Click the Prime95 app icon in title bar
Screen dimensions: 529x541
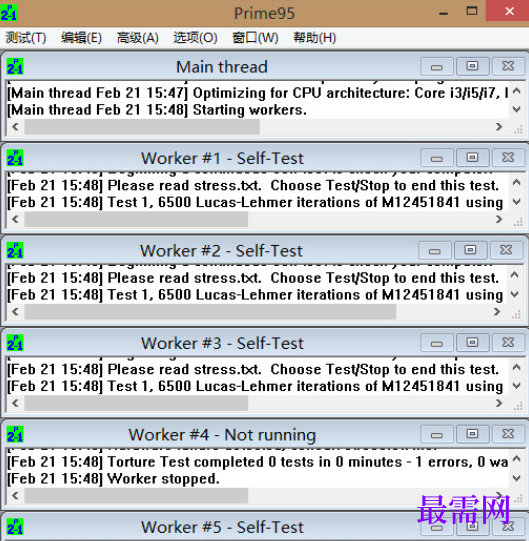9,13
